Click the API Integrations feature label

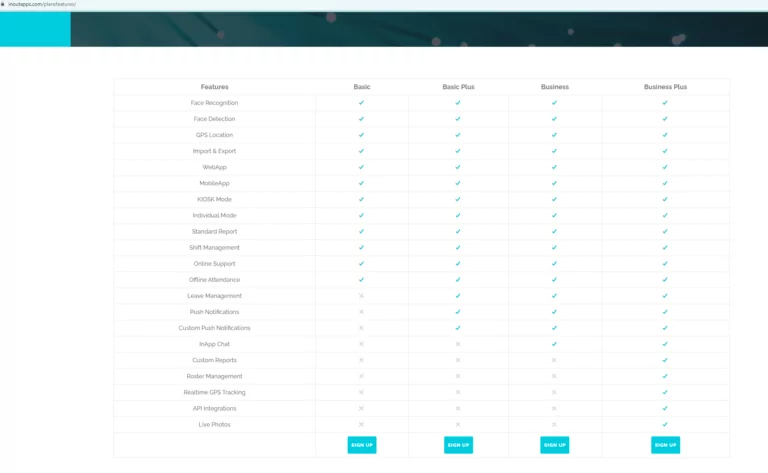click(x=215, y=408)
